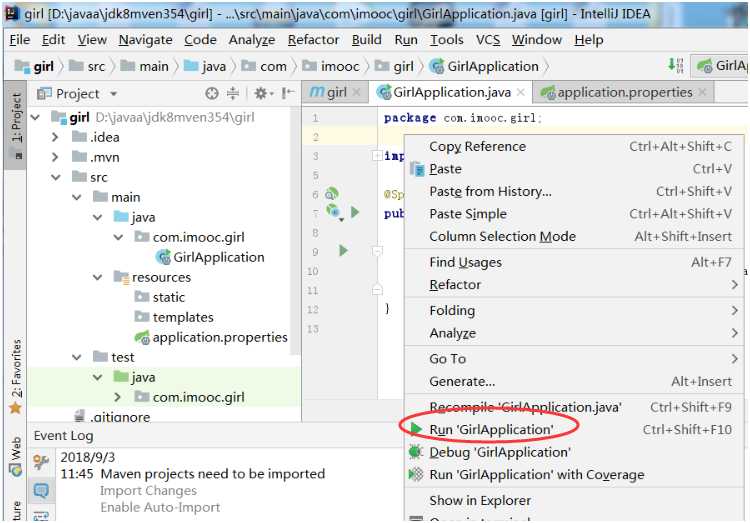This screenshot has width=750, height=523.
Task: Click the make project build icon in toolbar
Action: (676, 65)
